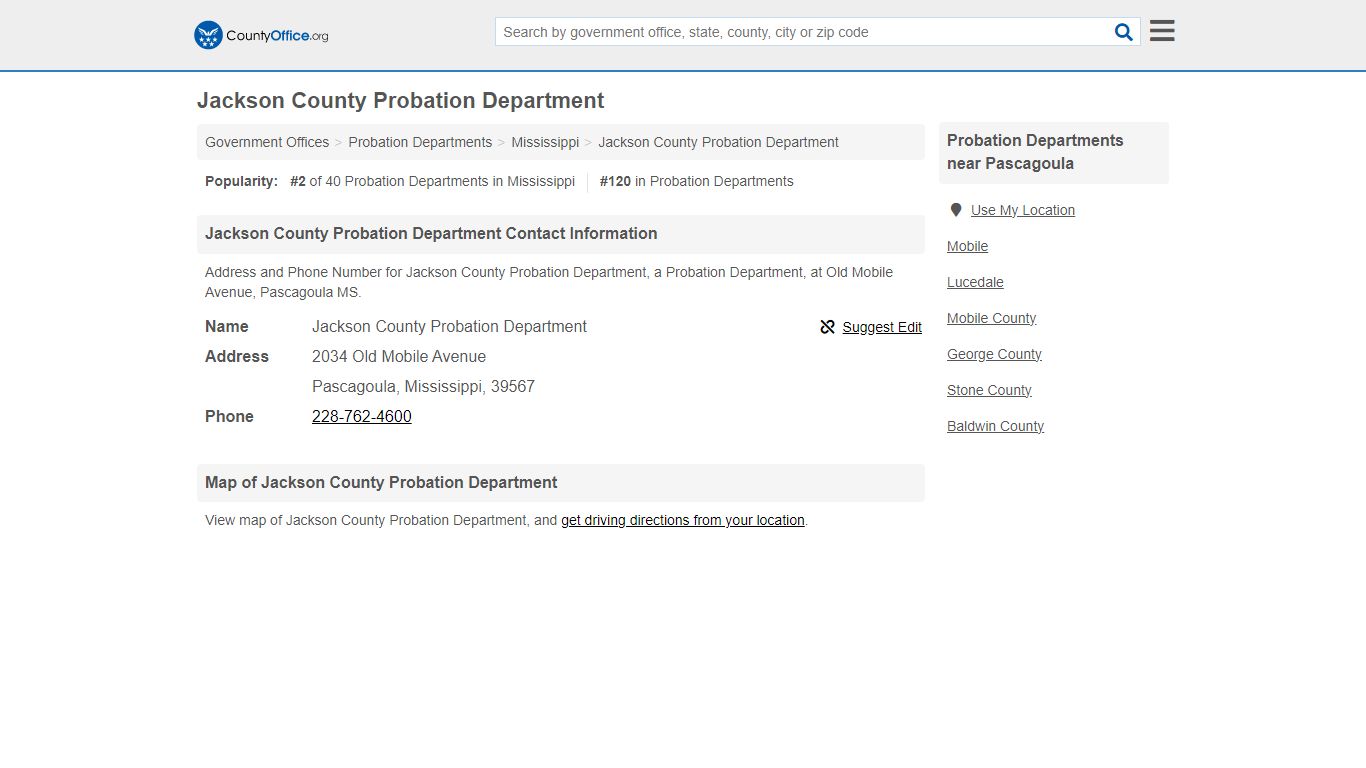
Task: Open the George County link
Action: click(994, 354)
